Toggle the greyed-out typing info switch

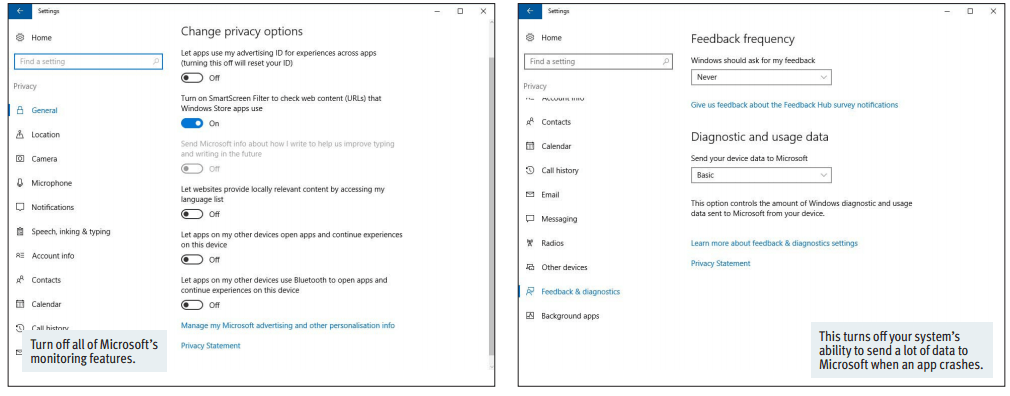tap(192, 169)
